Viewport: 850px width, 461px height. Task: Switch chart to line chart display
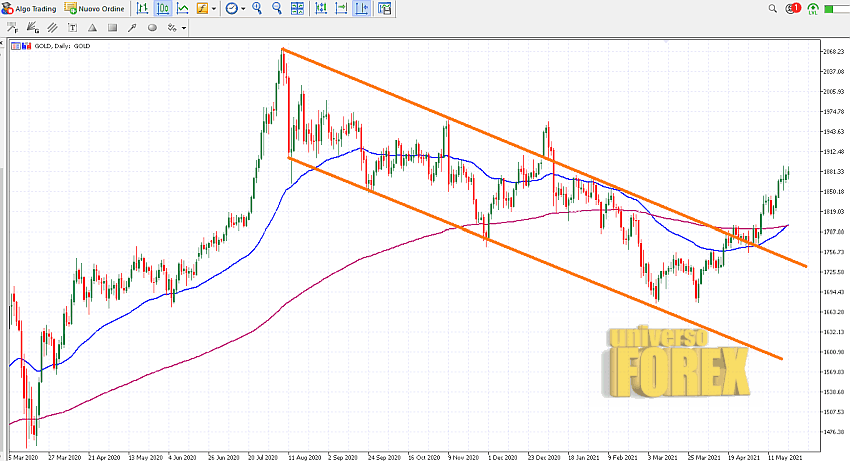183,8
